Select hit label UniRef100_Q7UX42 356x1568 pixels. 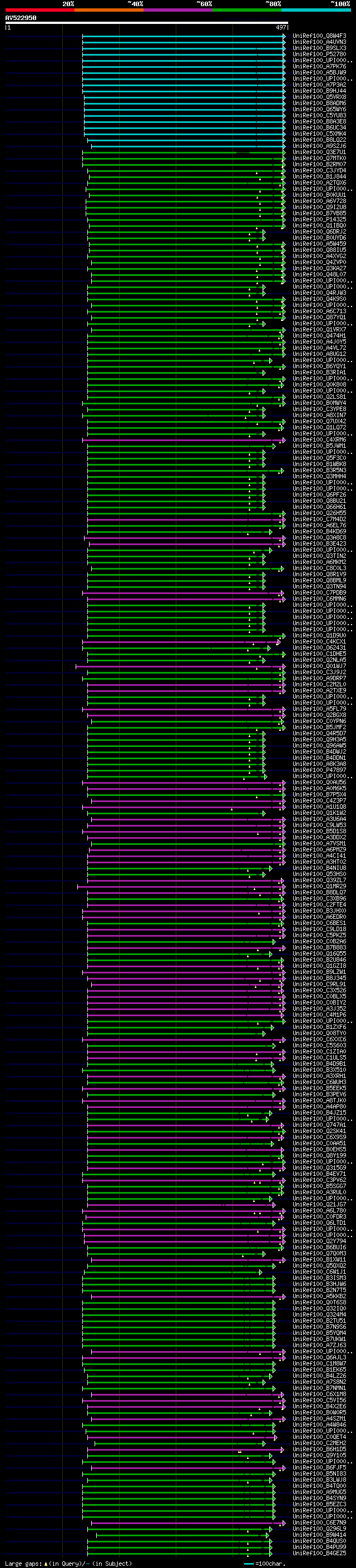tap(319, 422)
